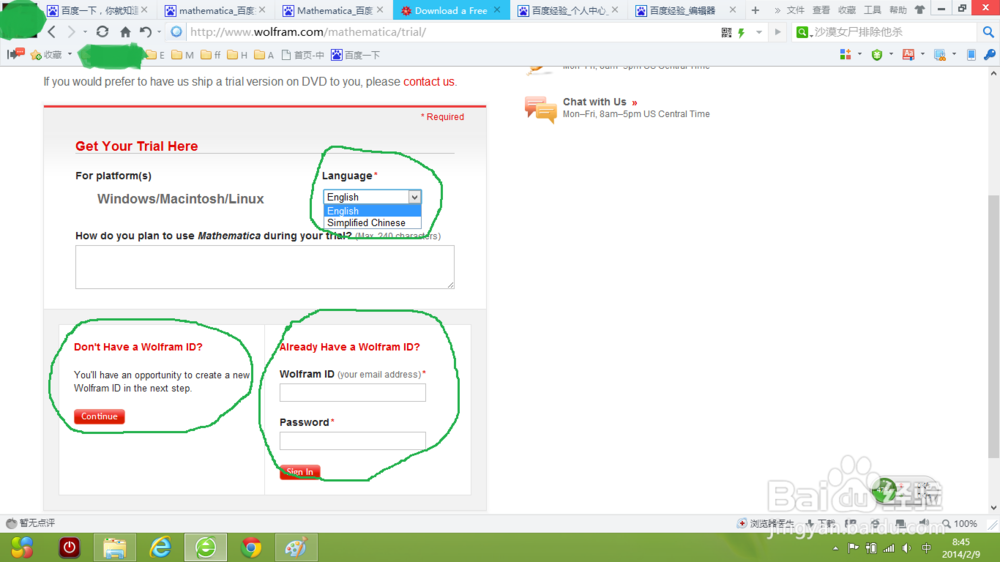Expand dropdown next to green shield icon
The width and height of the screenshot is (1000, 562).
point(891,54)
